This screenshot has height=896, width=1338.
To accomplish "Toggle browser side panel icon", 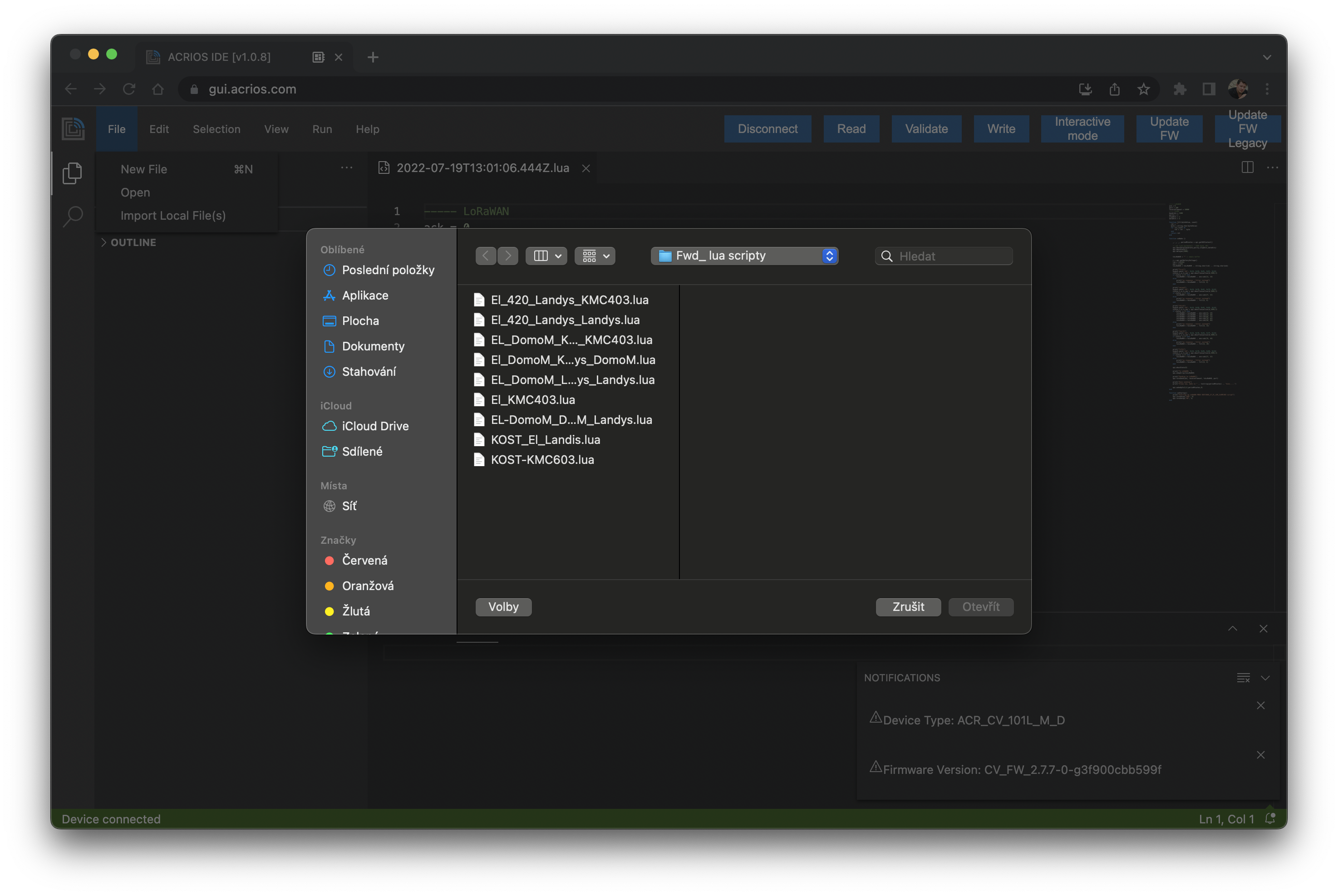I will click(1208, 89).
